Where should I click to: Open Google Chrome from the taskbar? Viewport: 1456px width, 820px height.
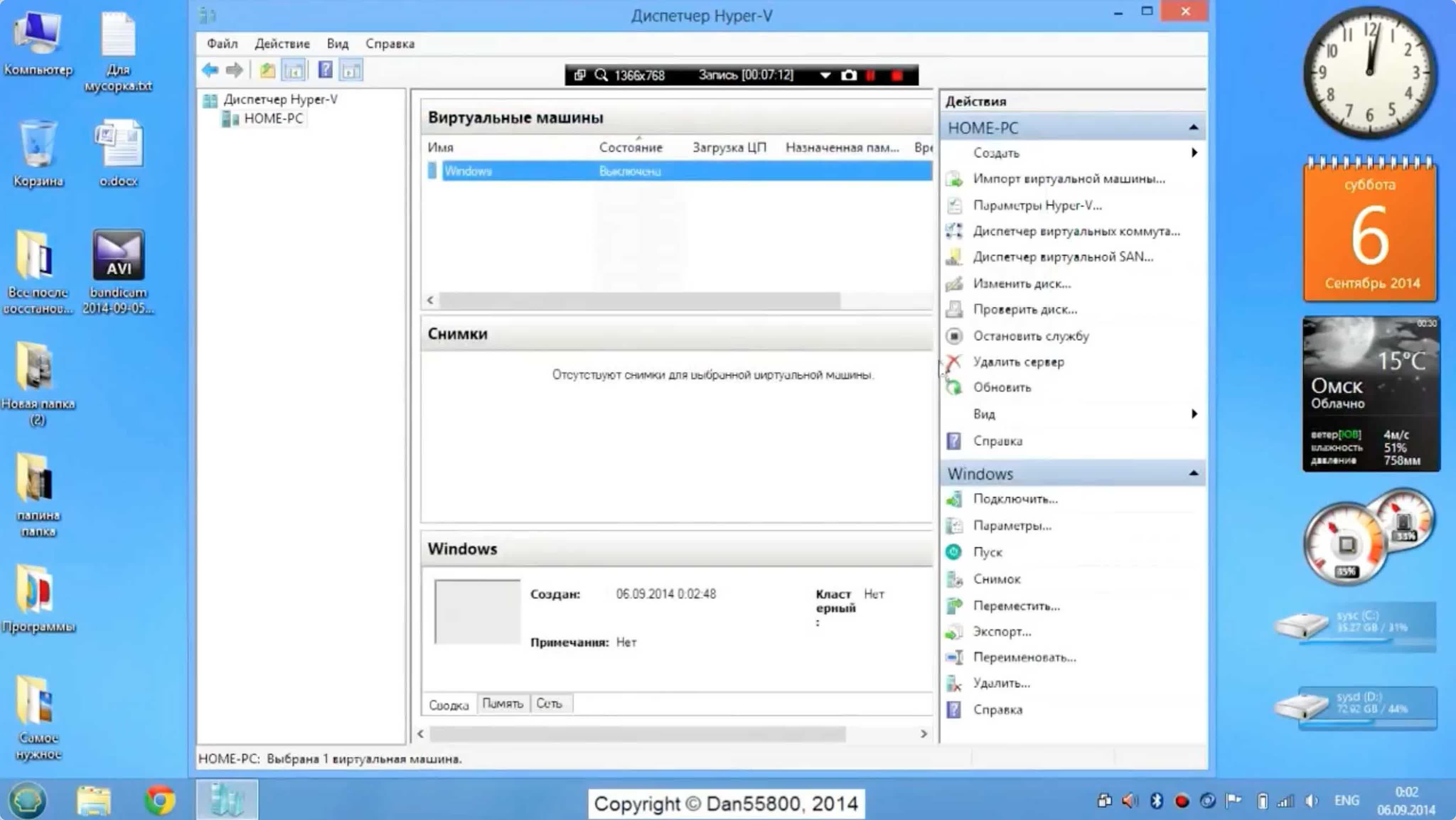point(160,800)
